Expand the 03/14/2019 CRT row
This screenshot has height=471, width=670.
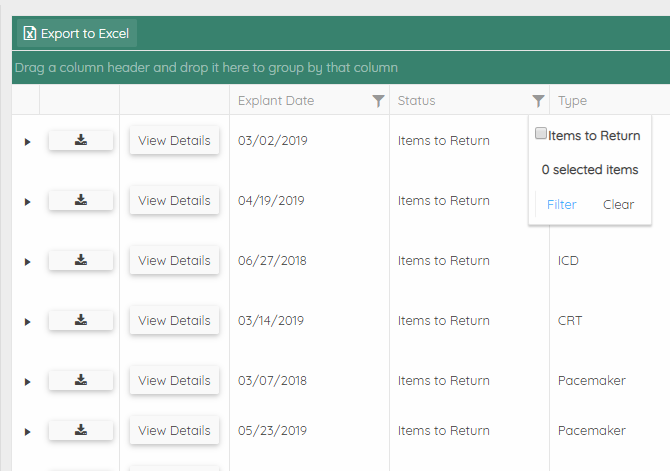pyautogui.click(x=27, y=322)
